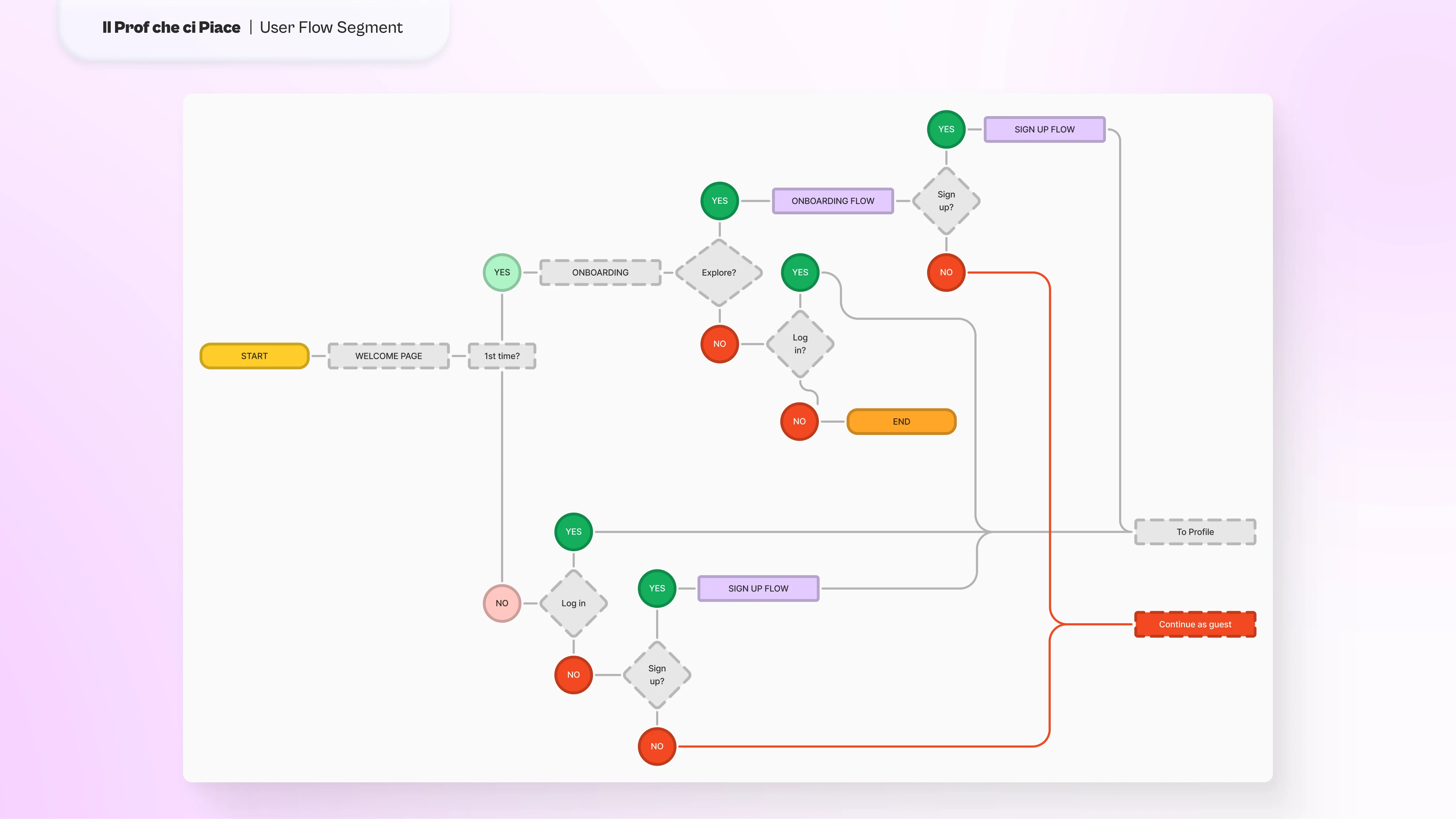Click the Il Prof che ci Piace title
Viewport: 1456px width, 819px height.
pyautogui.click(x=171, y=27)
